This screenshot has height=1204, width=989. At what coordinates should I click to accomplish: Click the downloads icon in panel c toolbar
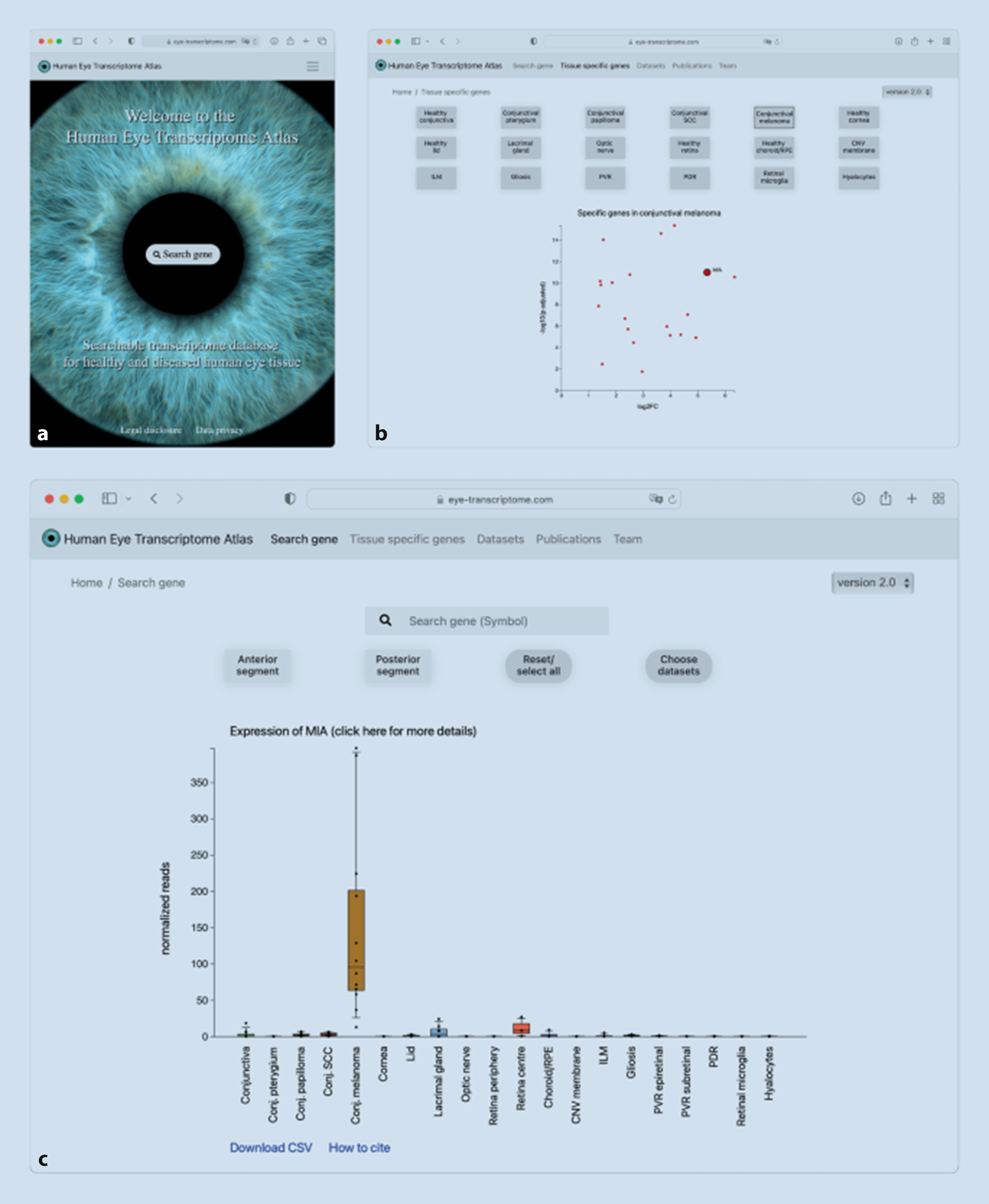858,499
